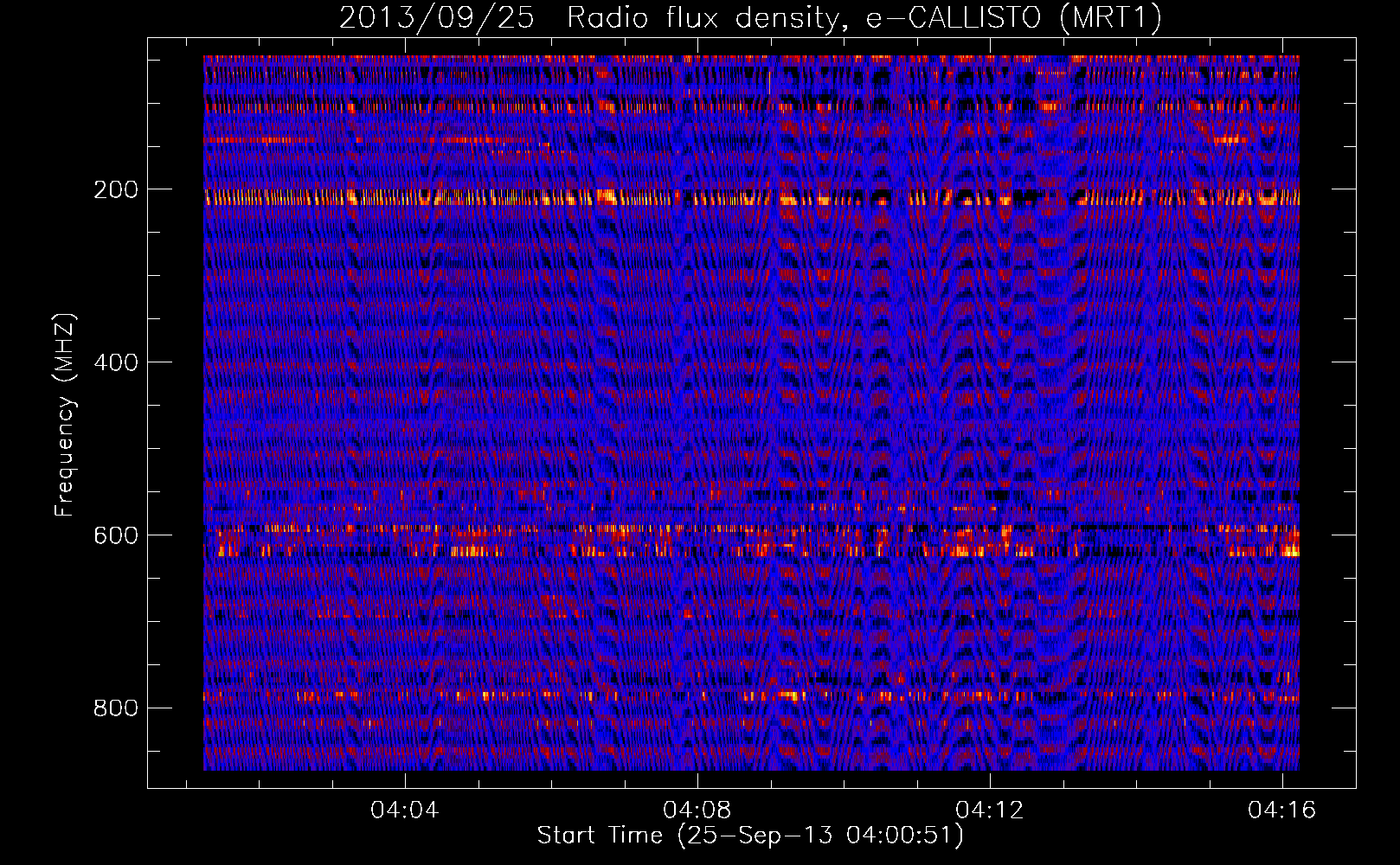Click the 200 frequency tick label

pos(115,189)
